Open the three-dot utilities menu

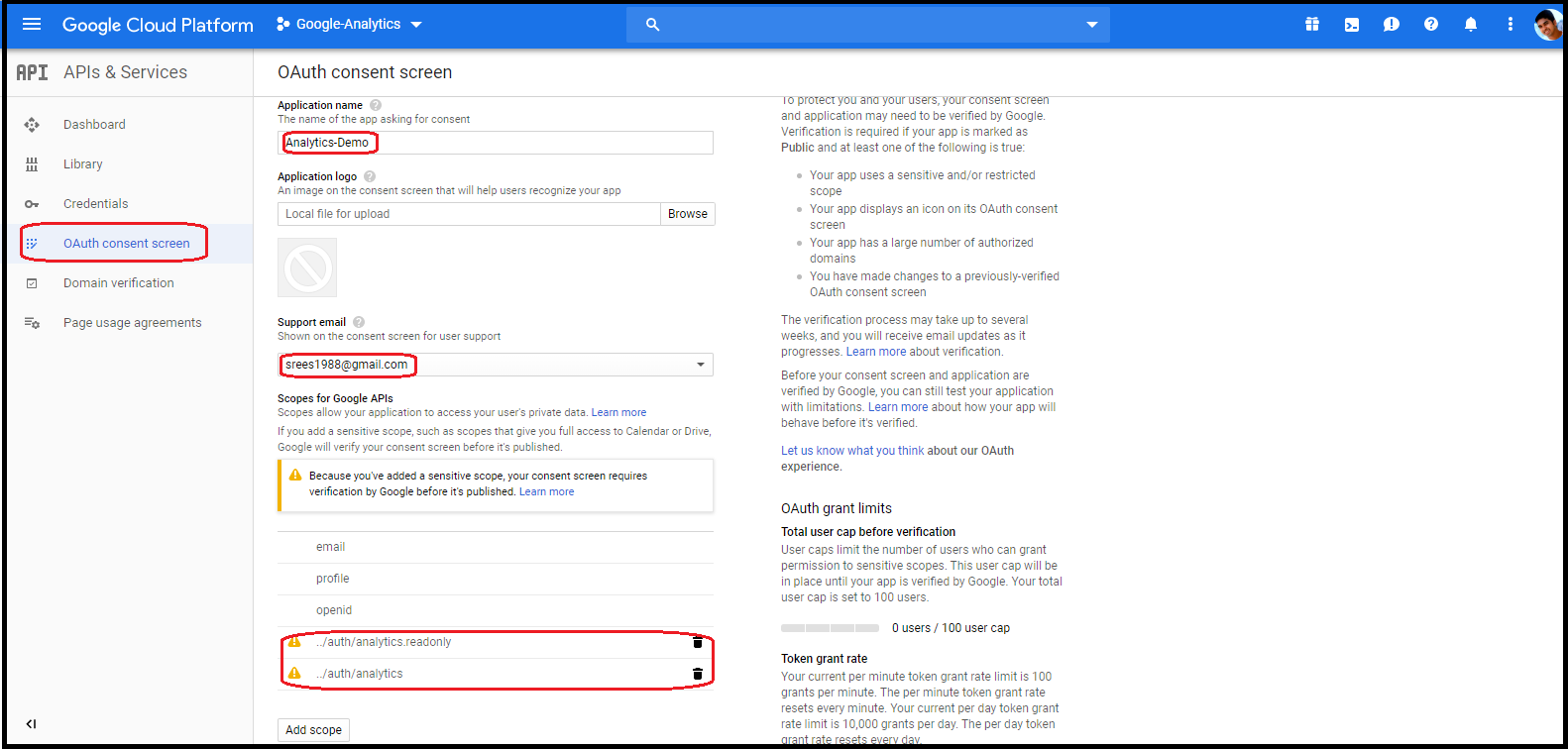click(1511, 25)
